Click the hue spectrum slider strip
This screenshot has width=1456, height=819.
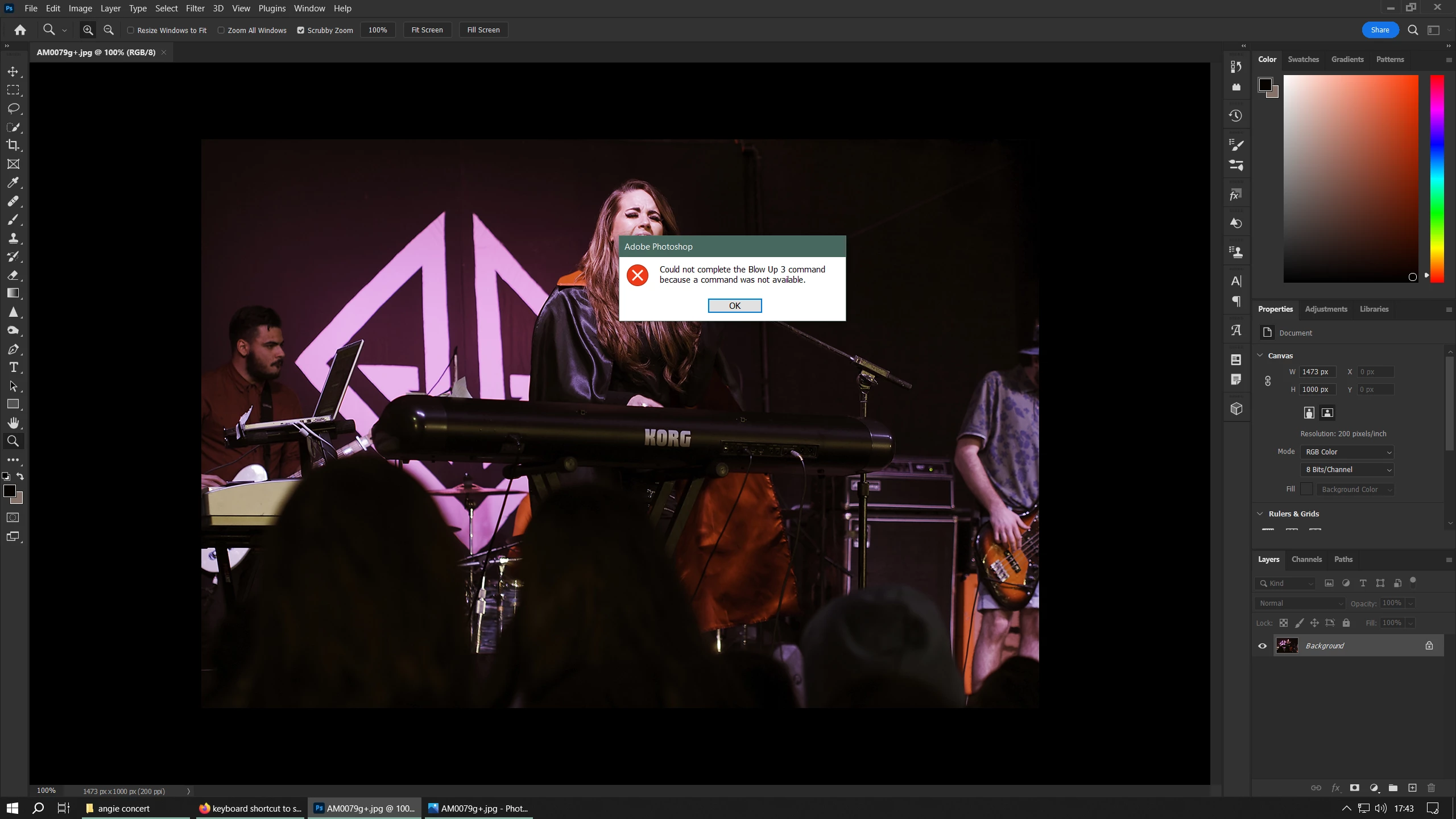[1437, 179]
